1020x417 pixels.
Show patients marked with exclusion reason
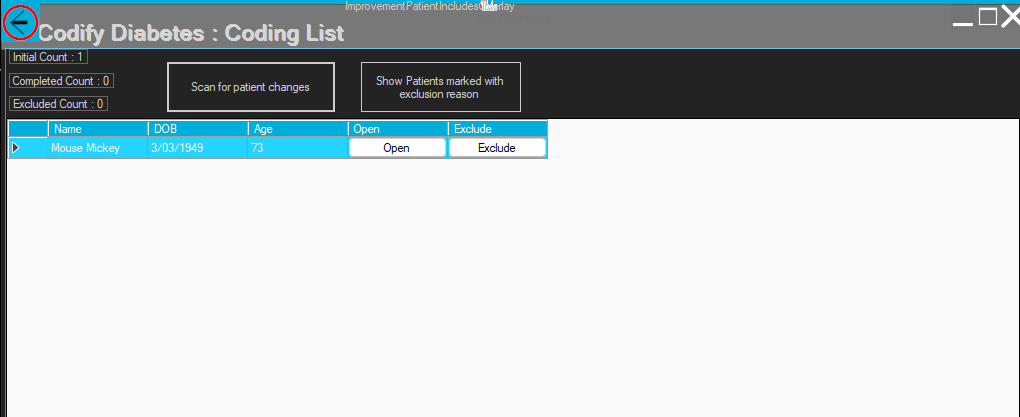[440, 87]
